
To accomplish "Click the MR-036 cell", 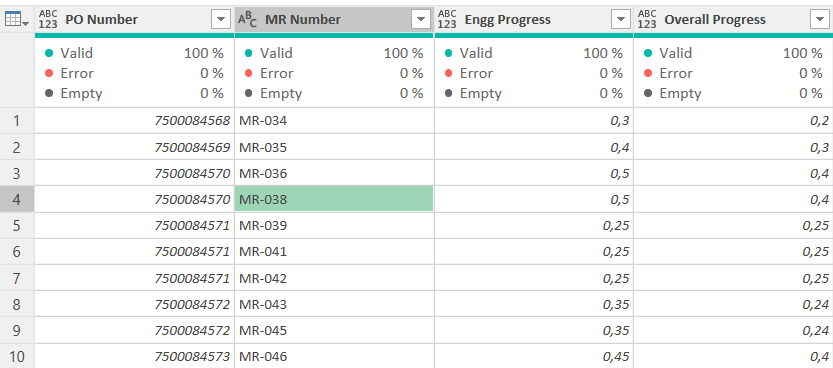I will (334, 173).
